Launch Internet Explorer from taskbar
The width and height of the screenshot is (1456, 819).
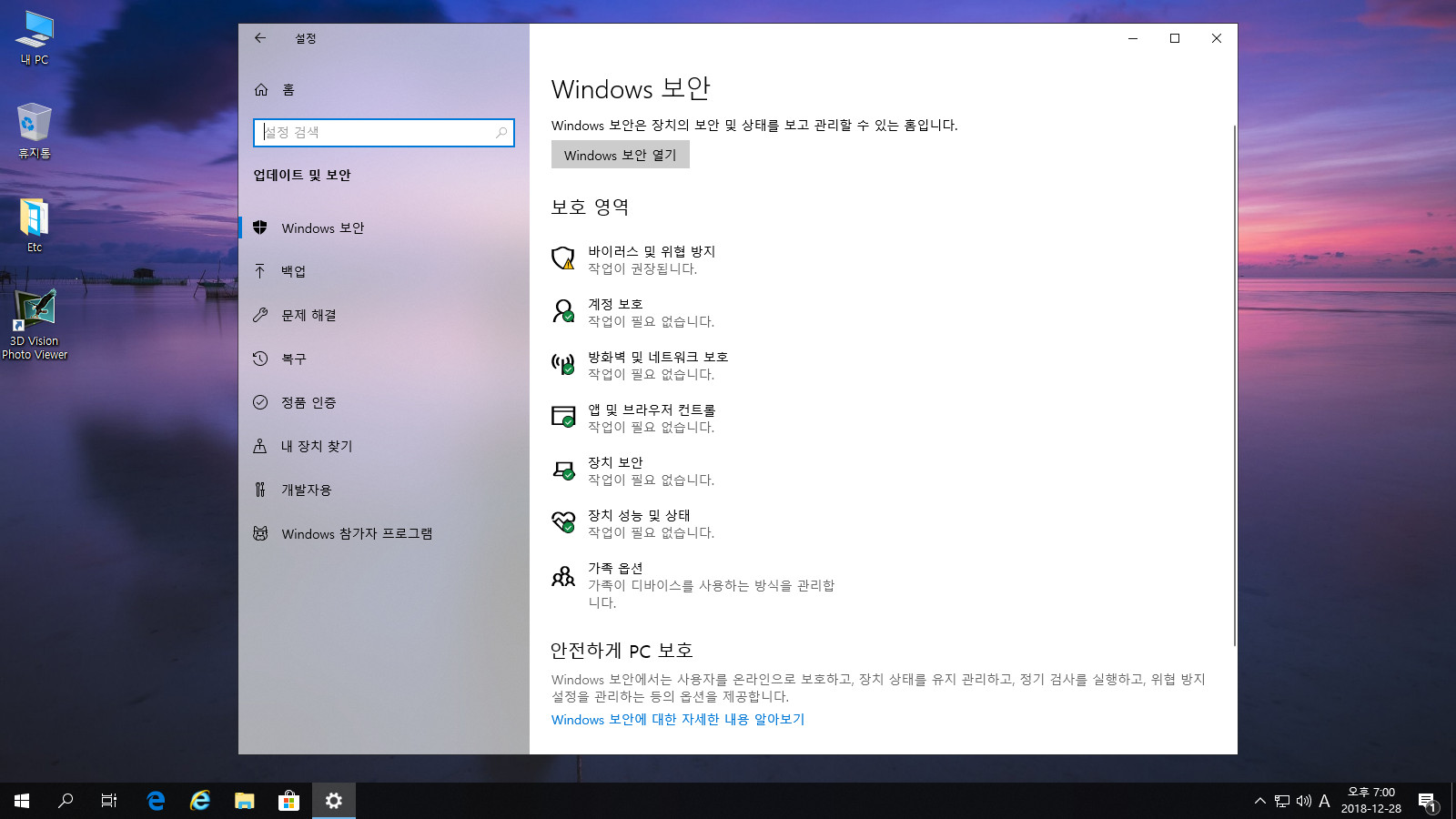point(199,801)
